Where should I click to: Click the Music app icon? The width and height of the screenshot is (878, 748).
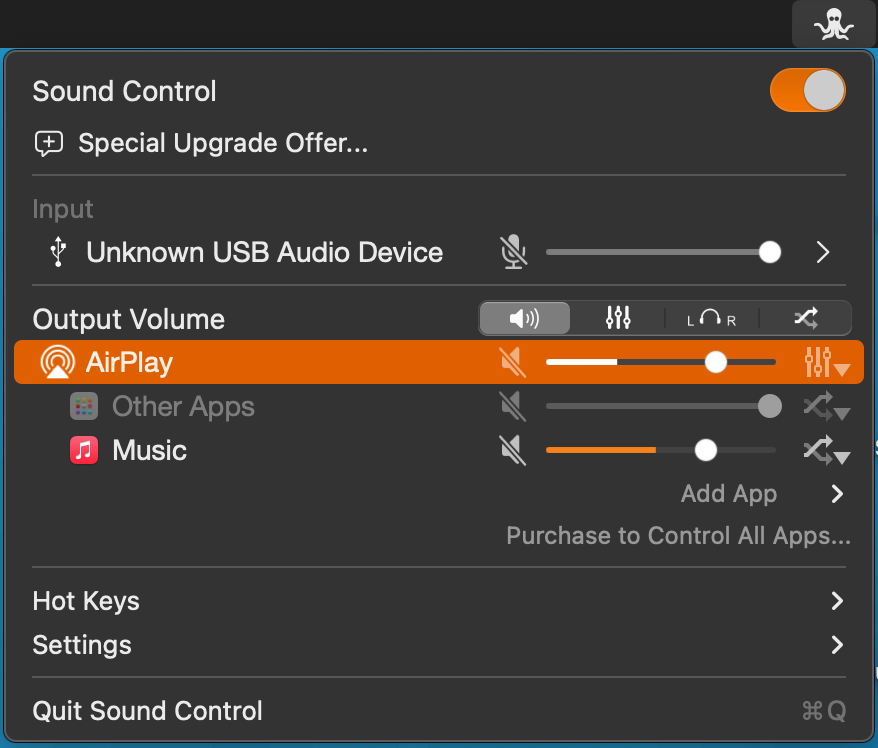[x=84, y=450]
